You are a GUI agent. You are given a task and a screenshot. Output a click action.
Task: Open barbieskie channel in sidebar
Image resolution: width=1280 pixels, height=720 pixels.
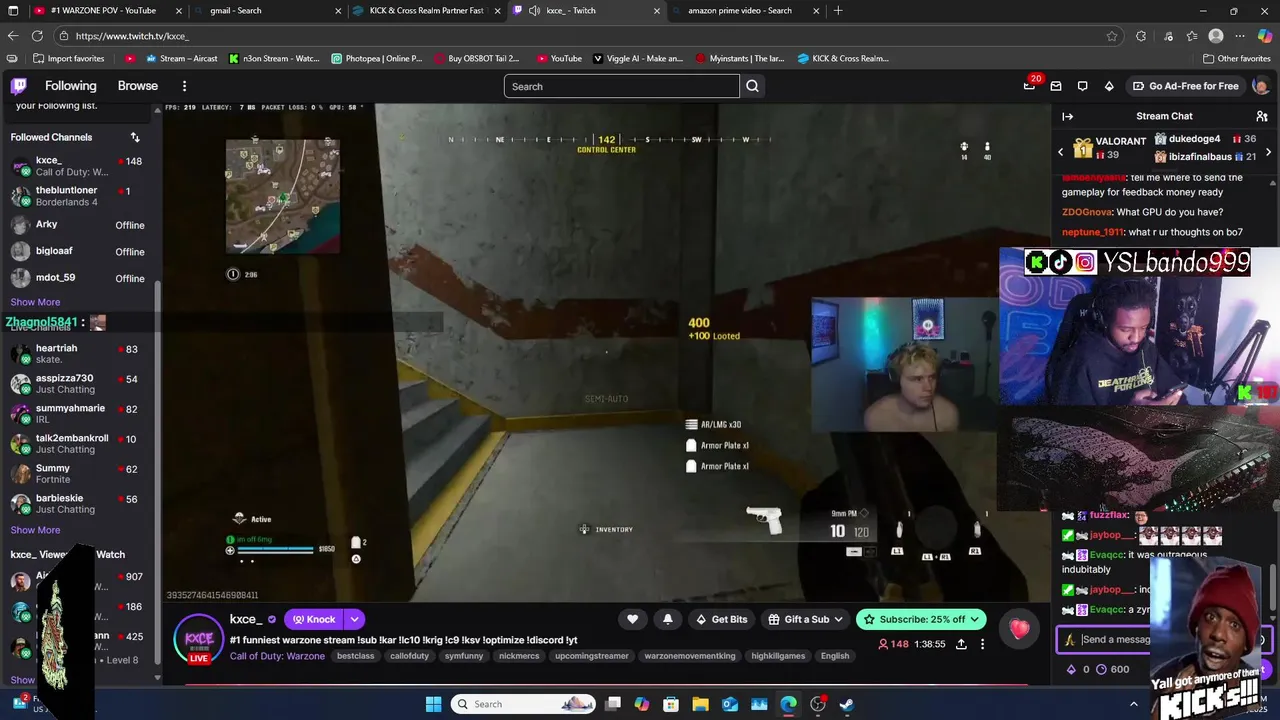click(x=78, y=504)
